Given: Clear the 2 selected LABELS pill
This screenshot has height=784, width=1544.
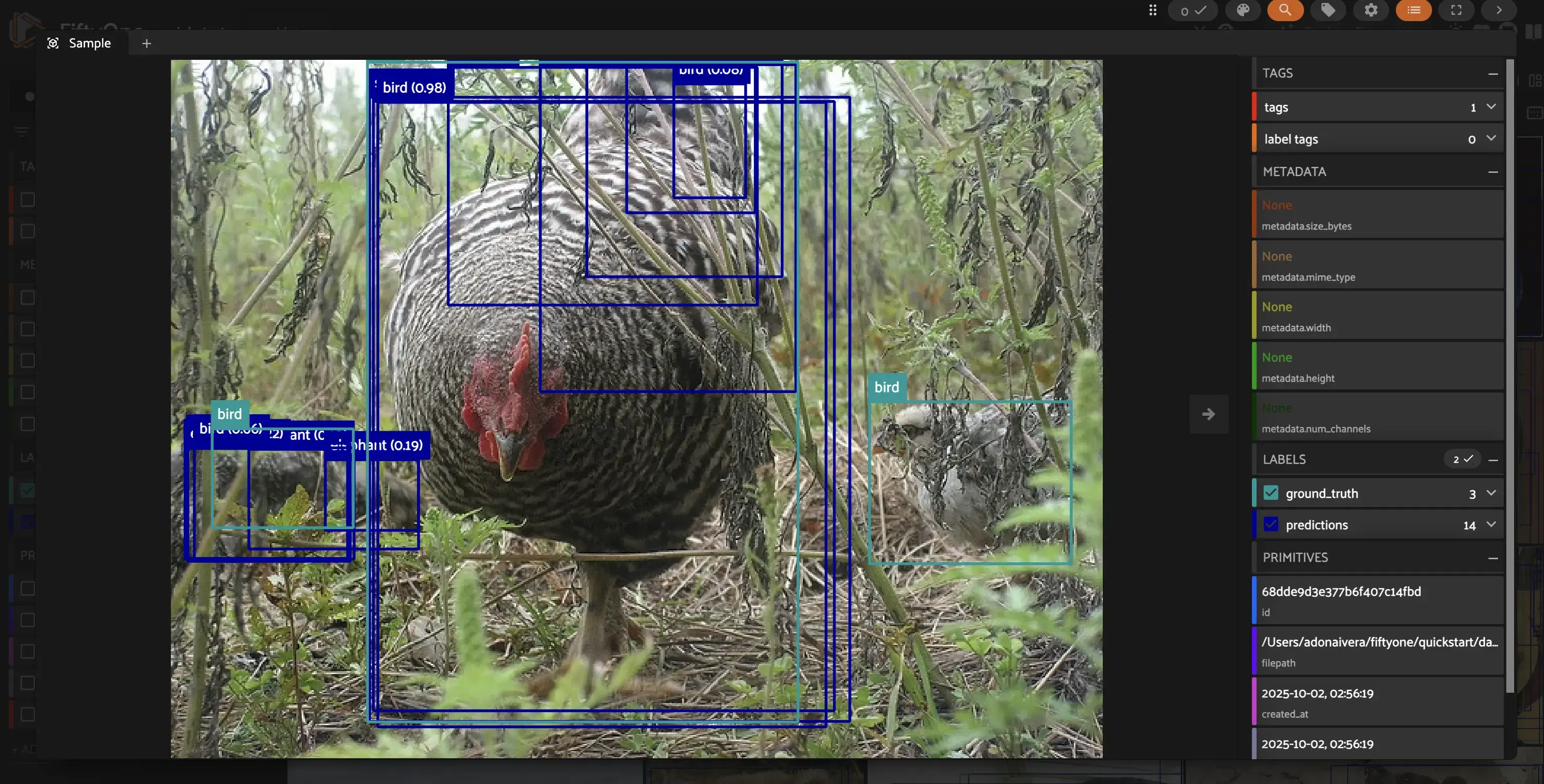Looking at the screenshot, I should click(x=1462, y=460).
